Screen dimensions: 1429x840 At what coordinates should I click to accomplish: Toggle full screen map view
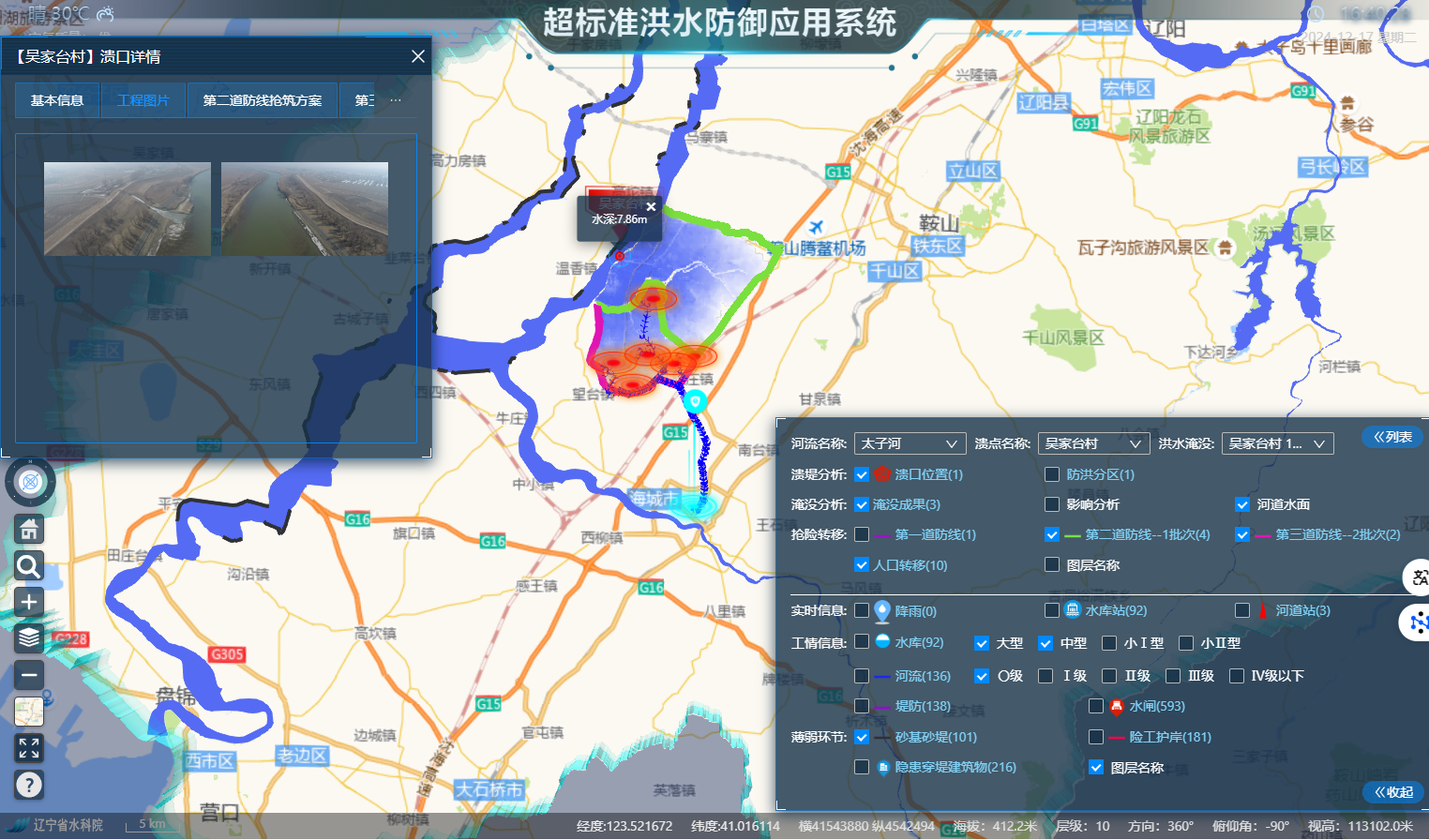pyautogui.click(x=29, y=747)
